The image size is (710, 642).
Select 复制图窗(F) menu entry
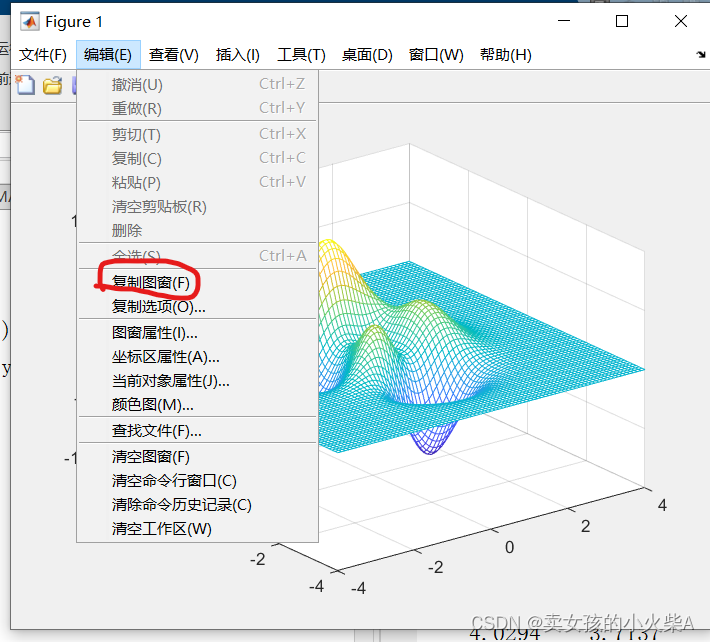tap(197, 283)
